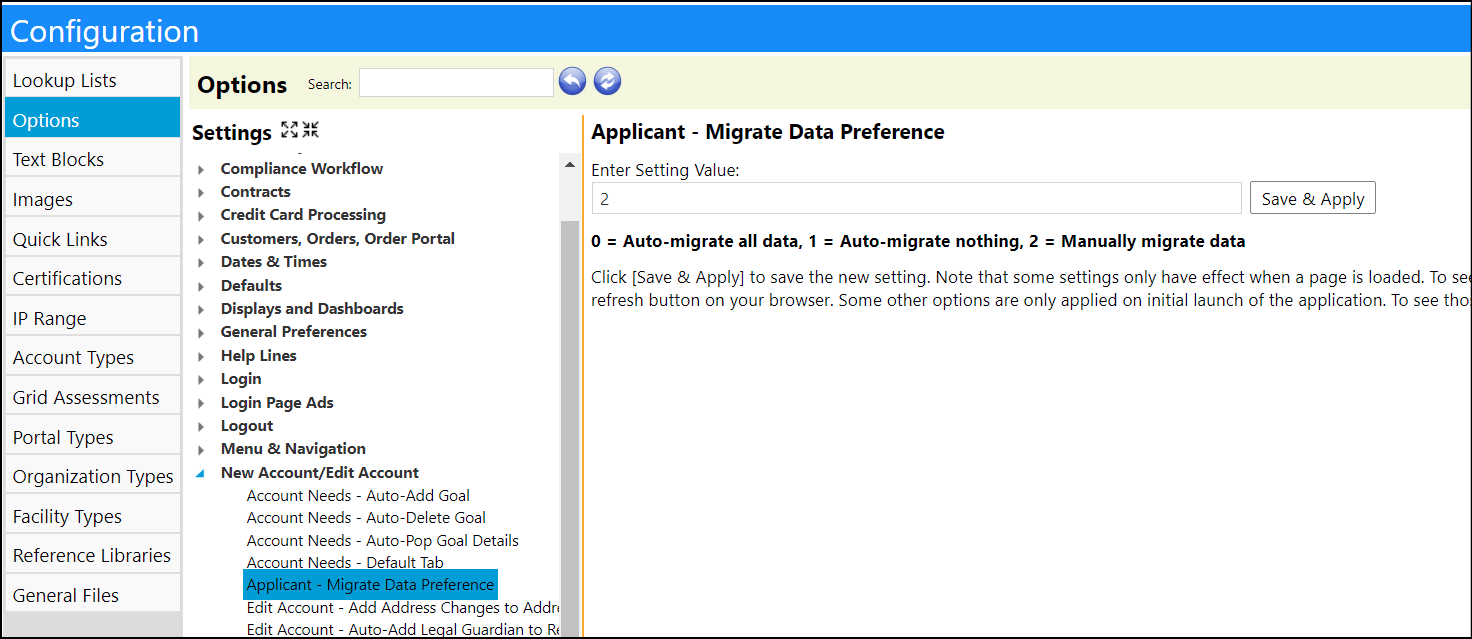Open Portal Types section

coord(93,437)
